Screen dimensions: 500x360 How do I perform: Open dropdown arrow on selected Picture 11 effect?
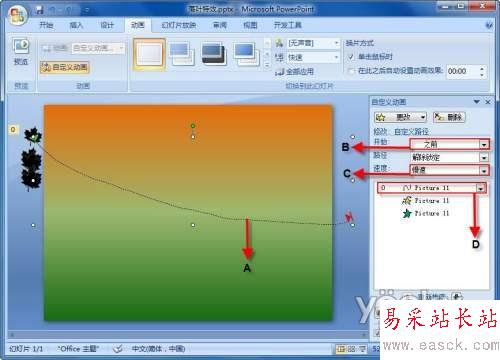pos(480,188)
